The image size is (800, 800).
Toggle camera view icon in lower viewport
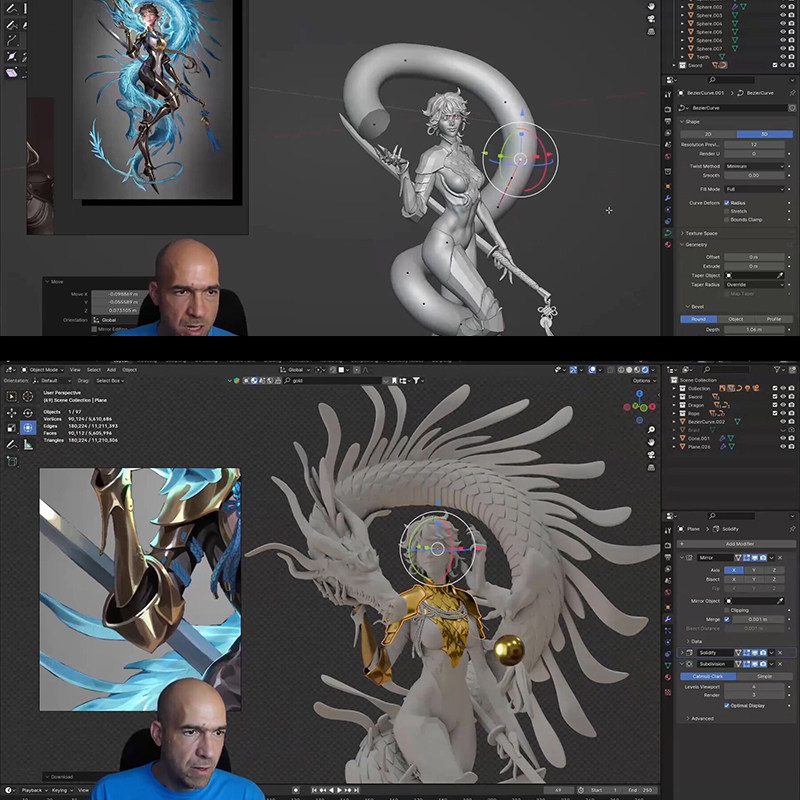(x=651, y=455)
